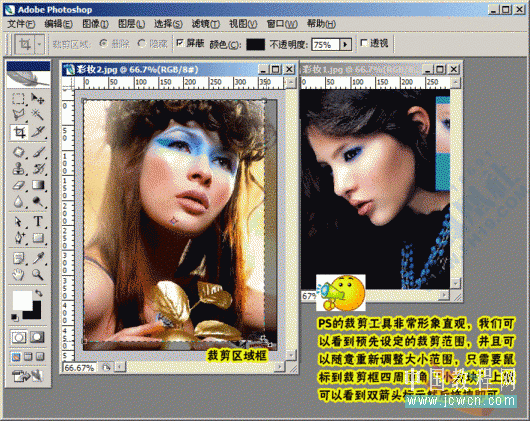This screenshot has height=421, width=530.
Task: Click the black shield color swatch
Action: 256,44
